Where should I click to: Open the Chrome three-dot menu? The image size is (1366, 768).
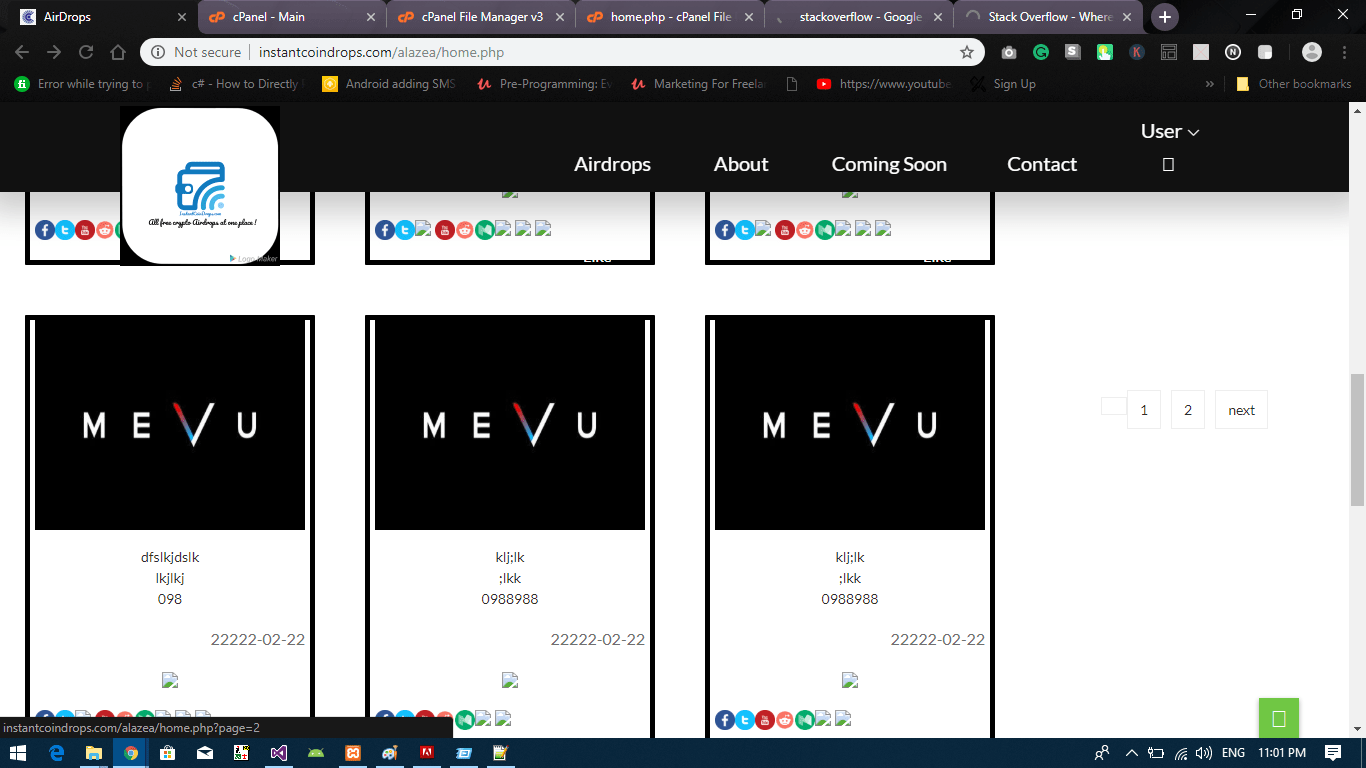coord(1345,52)
